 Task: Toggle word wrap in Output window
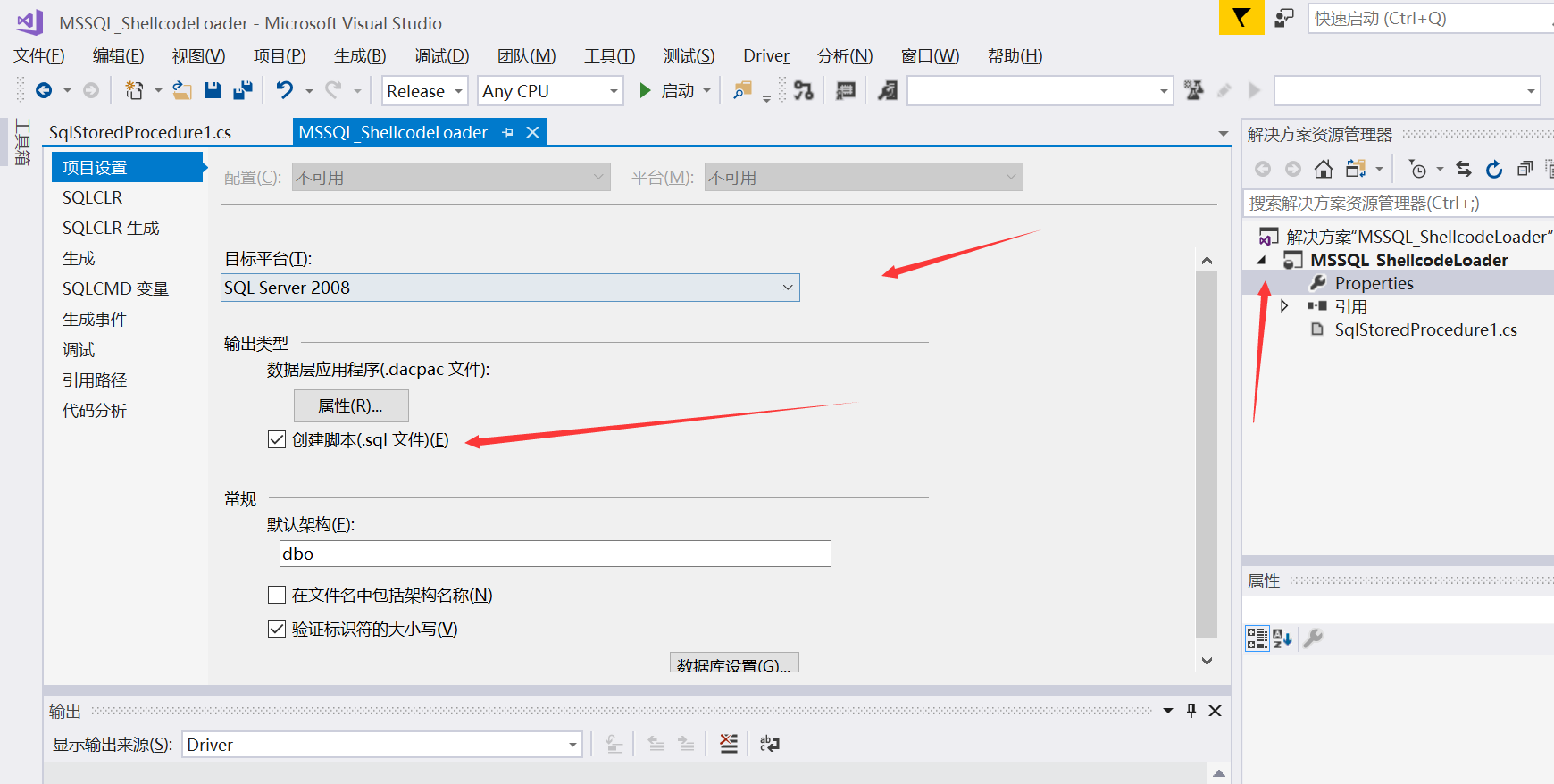769,744
